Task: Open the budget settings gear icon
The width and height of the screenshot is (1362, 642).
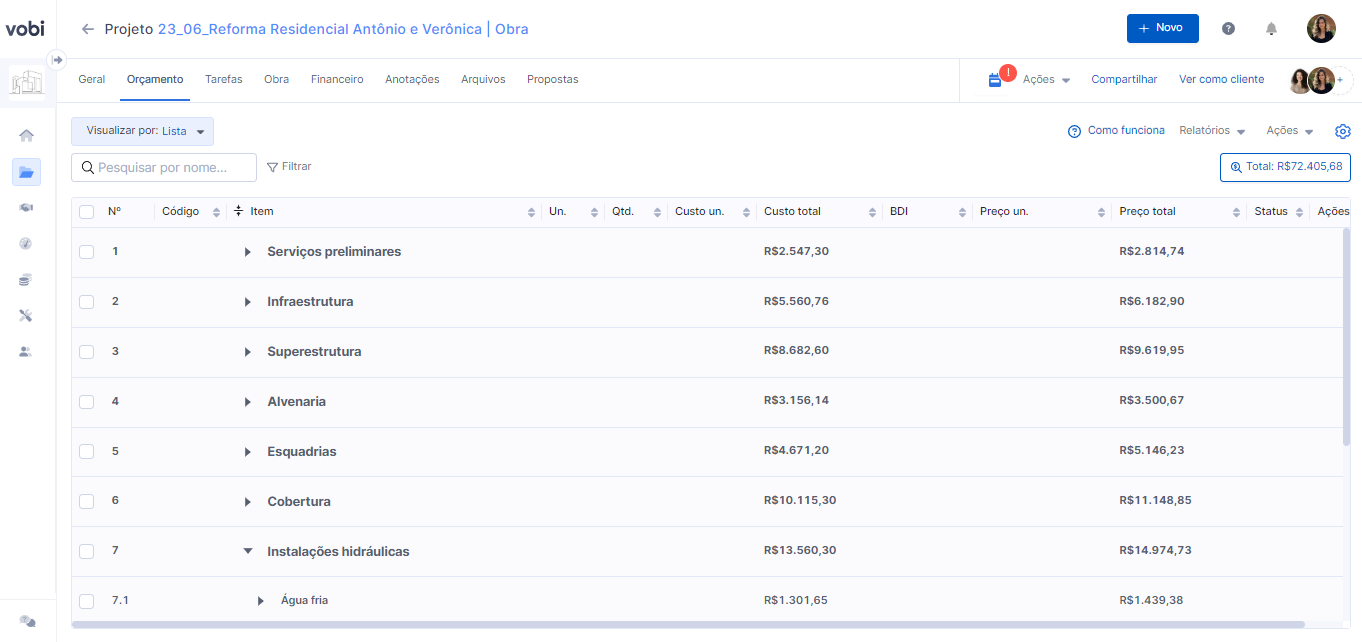Action: coord(1343,131)
